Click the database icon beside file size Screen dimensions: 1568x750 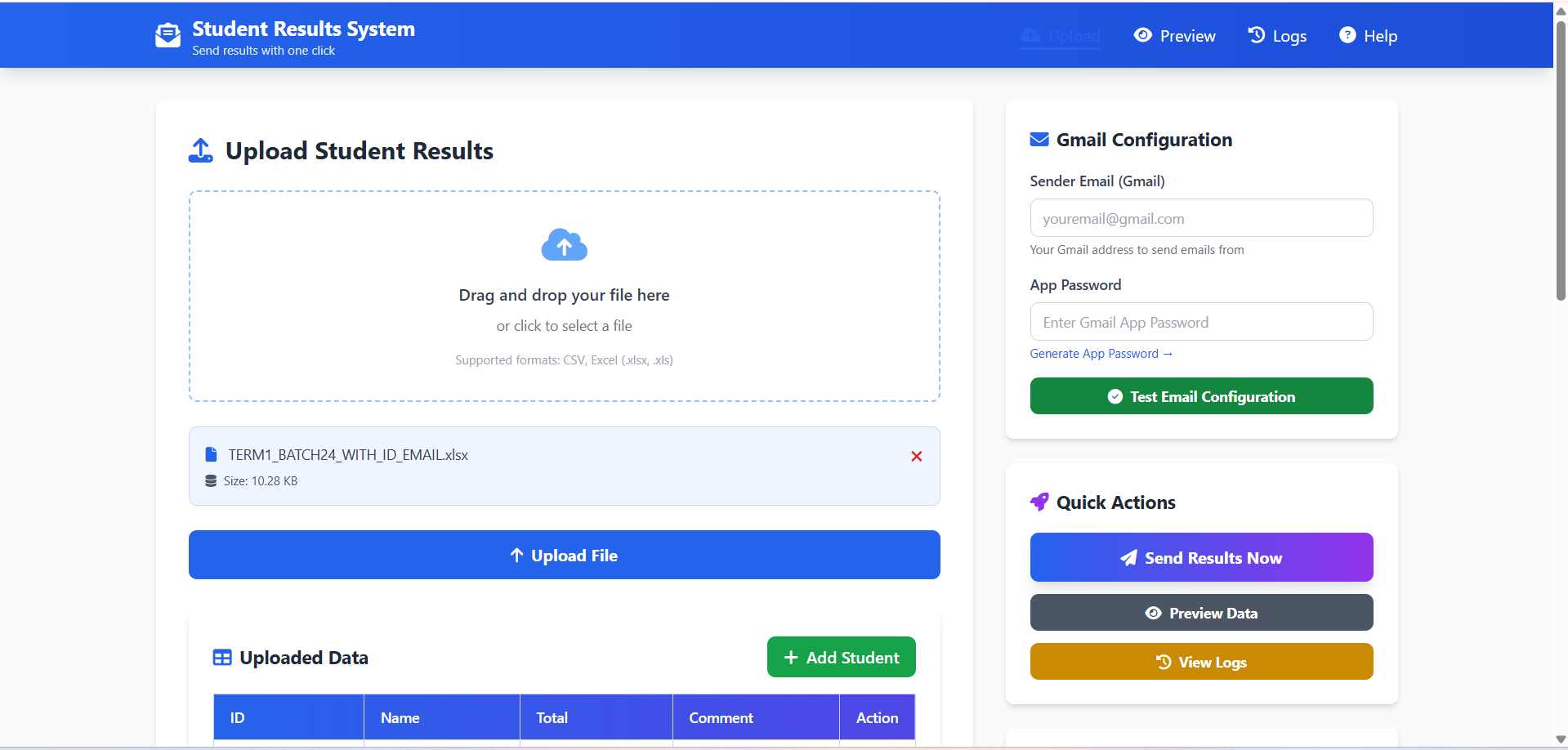point(211,481)
